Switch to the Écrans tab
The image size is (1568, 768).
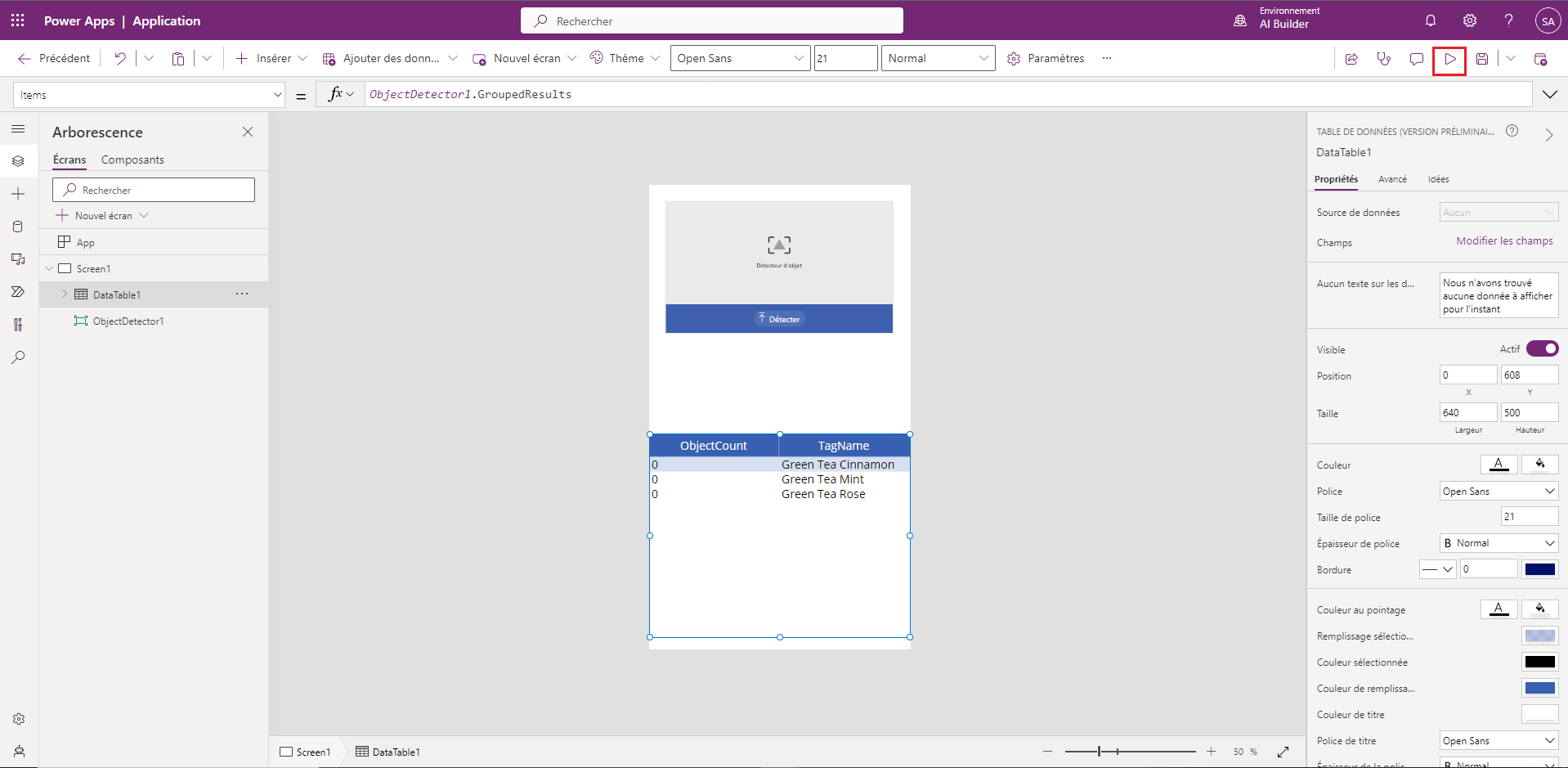pyautogui.click(x=69, y=160)
